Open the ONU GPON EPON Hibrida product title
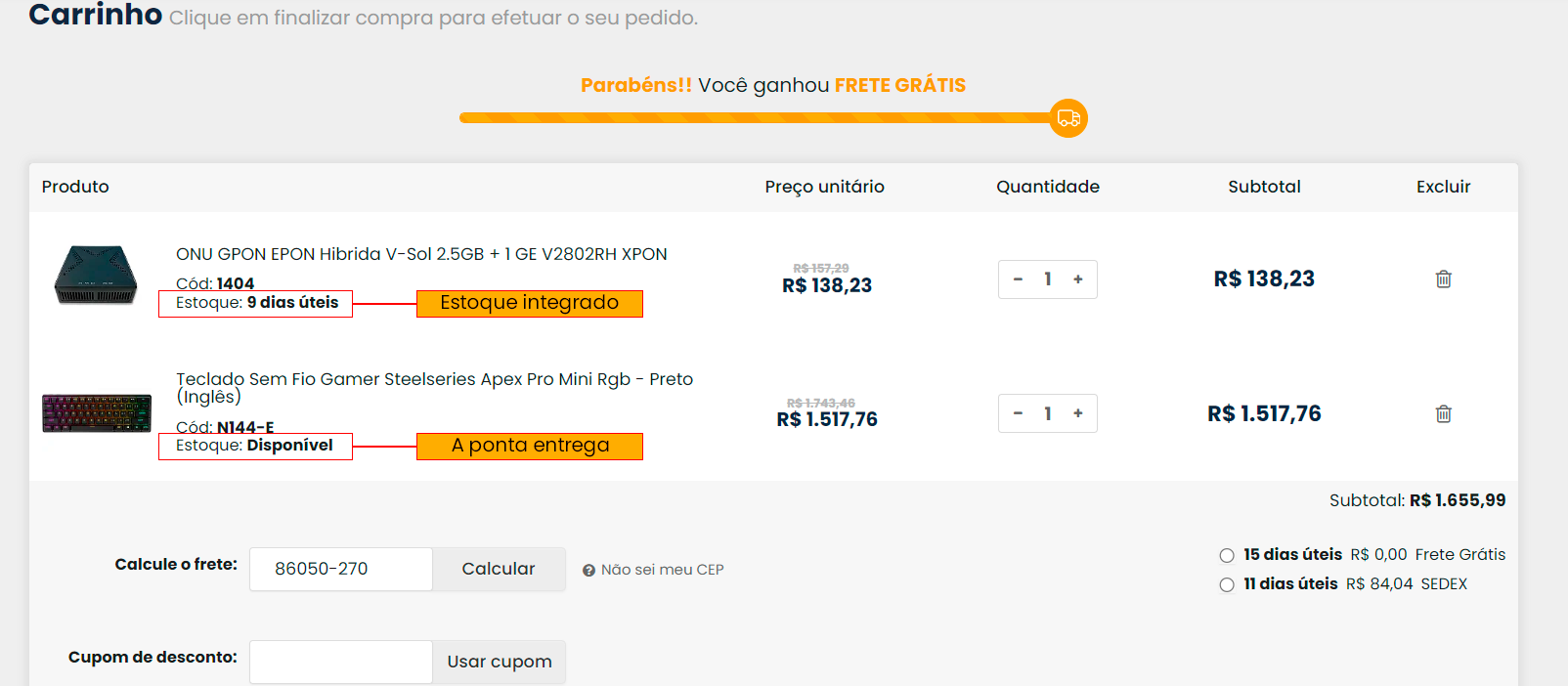 (x=421, y=254)
